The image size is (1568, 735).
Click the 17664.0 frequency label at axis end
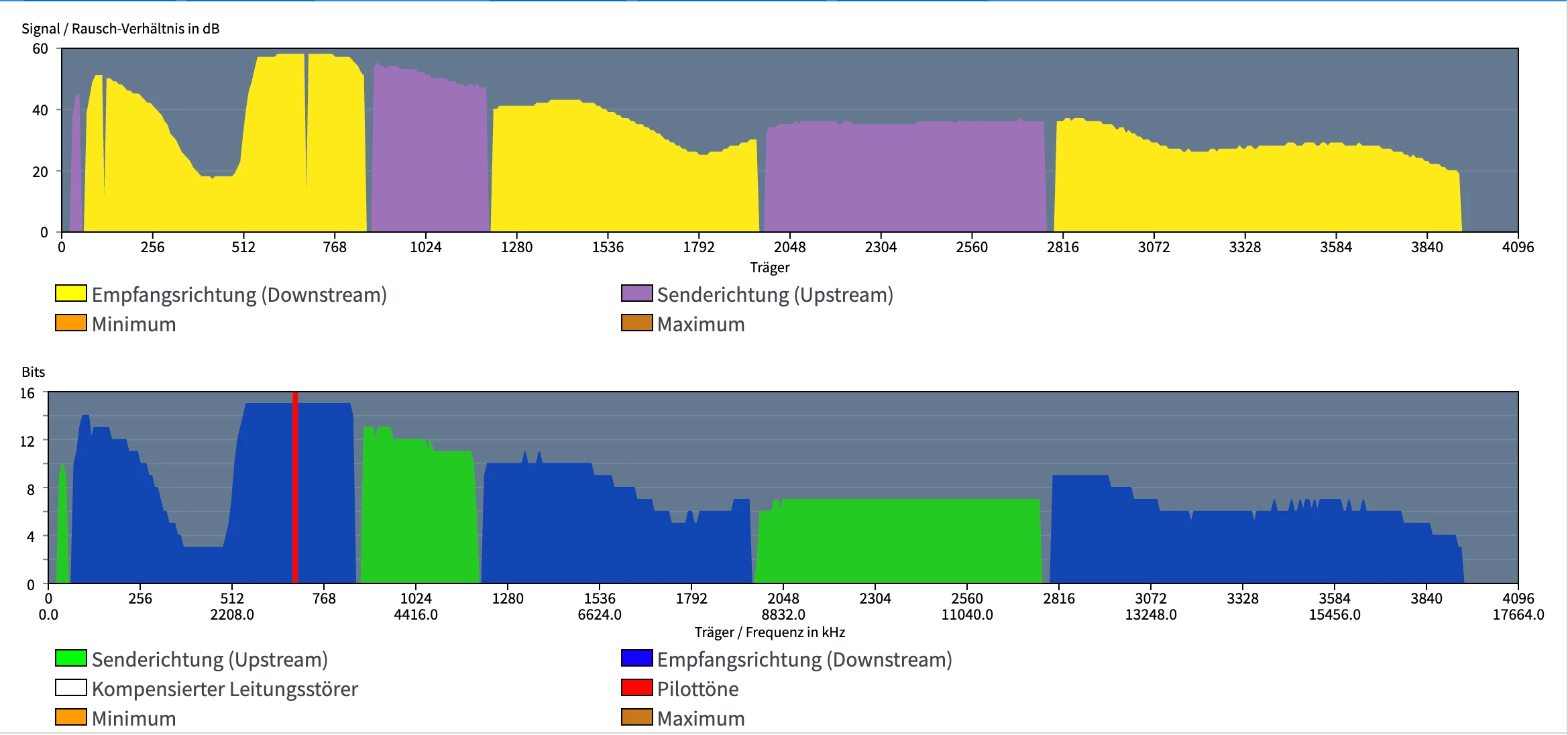coord(1518,615)
